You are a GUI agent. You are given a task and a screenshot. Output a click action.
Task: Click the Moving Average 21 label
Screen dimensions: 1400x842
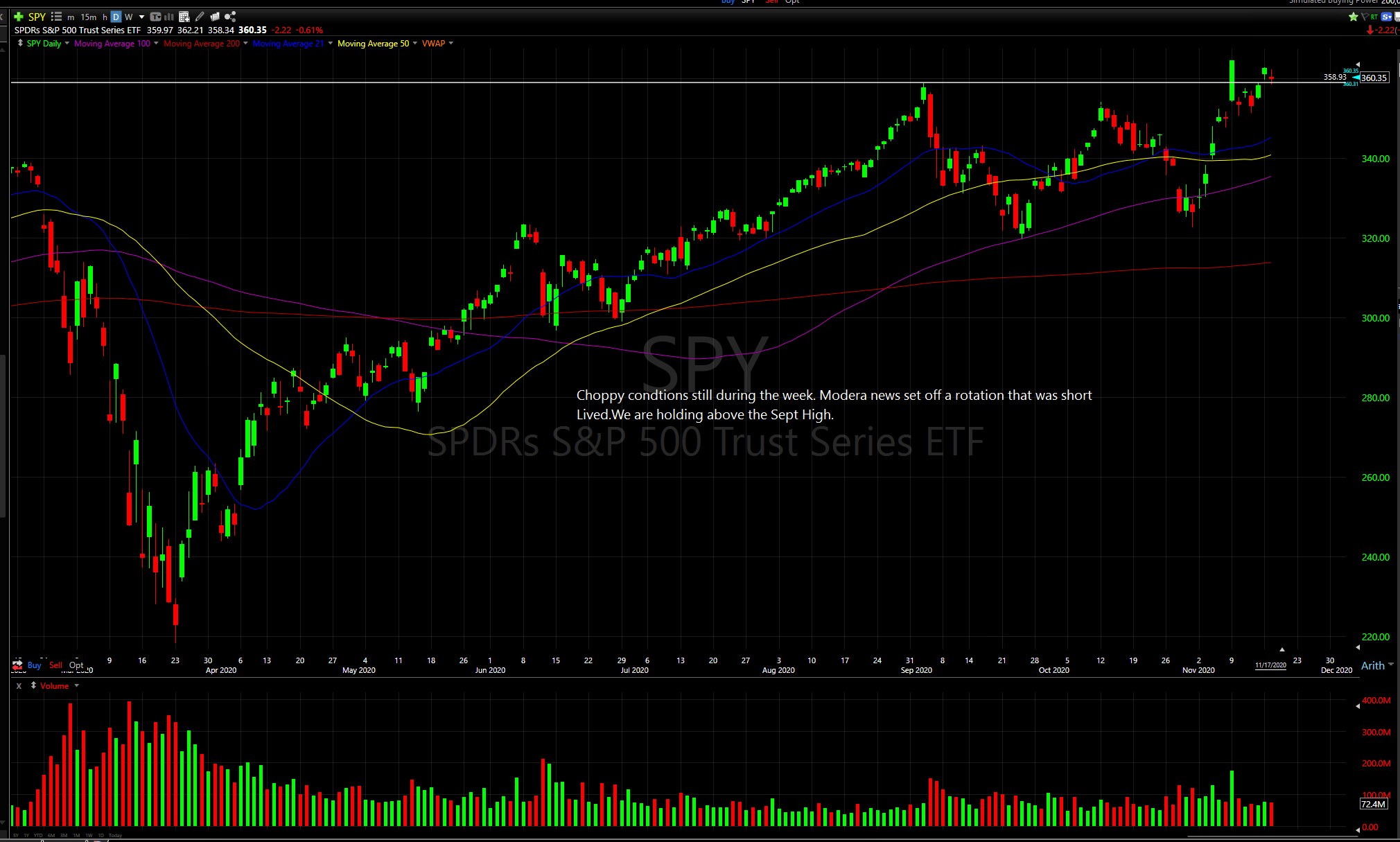coord(288,44)
